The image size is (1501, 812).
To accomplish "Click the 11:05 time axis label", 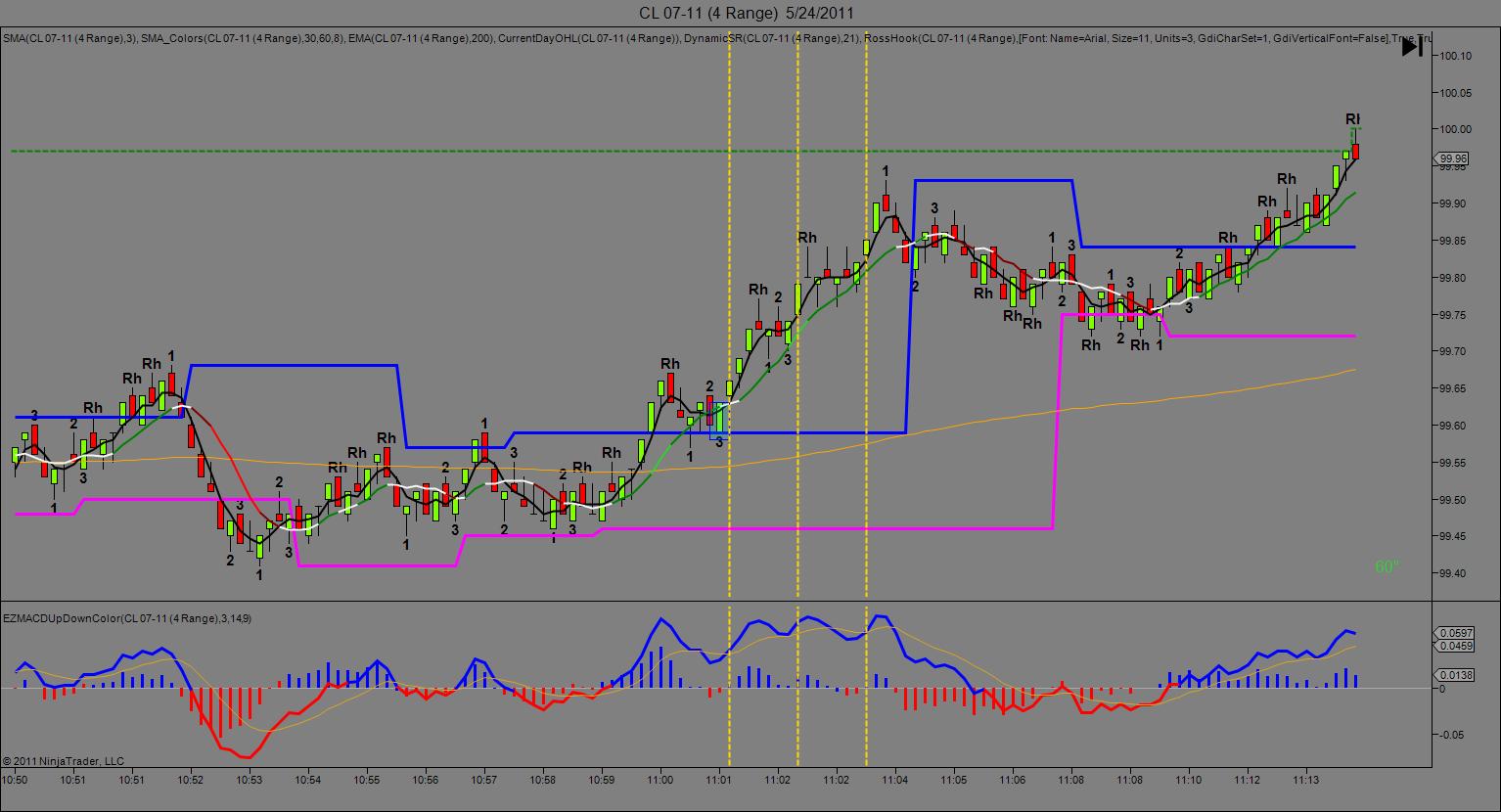I will tap(954, 780).
